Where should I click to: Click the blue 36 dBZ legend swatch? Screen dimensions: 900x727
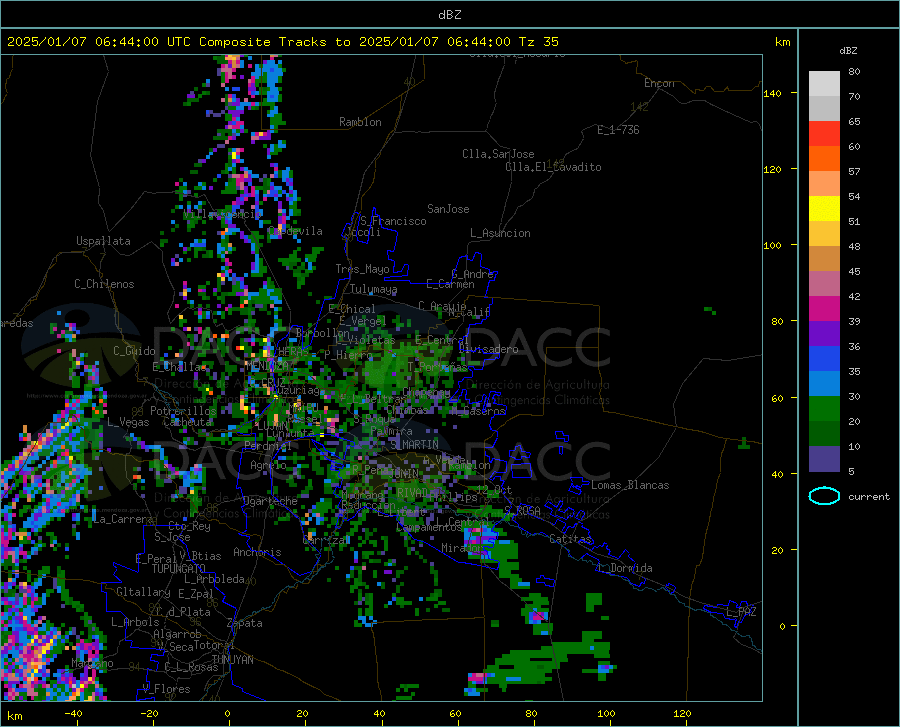[824, 359]
